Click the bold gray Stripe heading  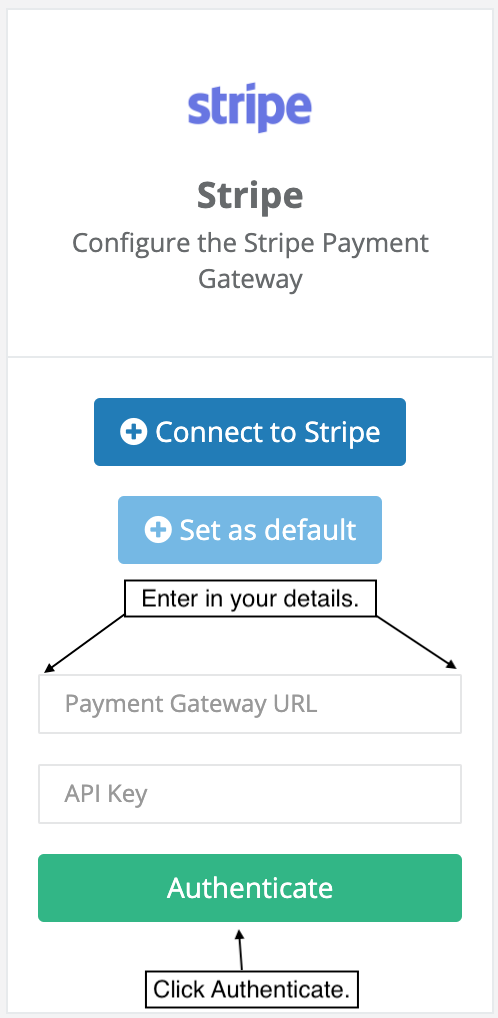pyautogui.click(x=250, y=195)
